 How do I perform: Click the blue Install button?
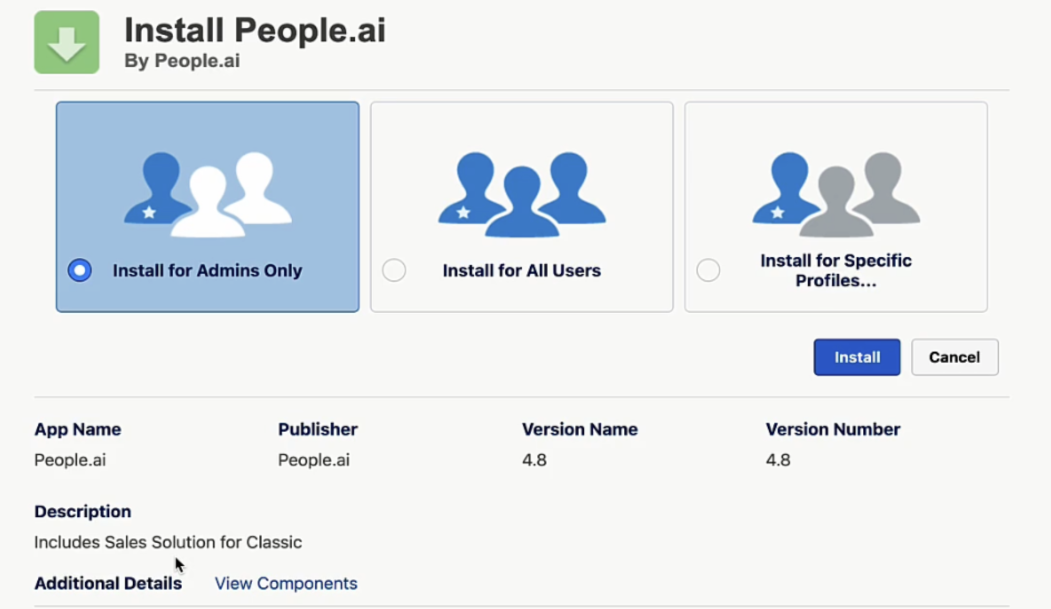point(857,357)
